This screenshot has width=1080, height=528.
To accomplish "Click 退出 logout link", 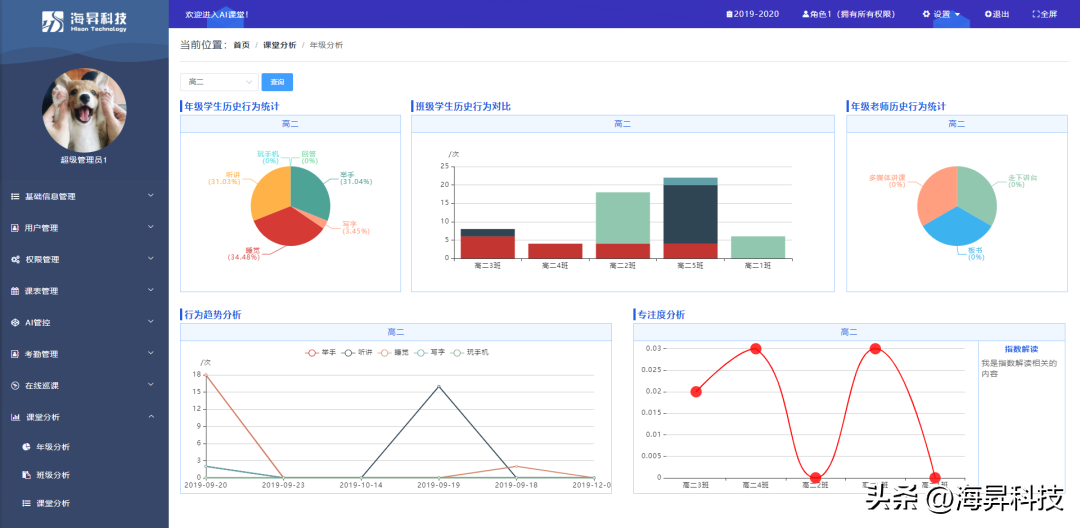I will (x=997, y=14).
